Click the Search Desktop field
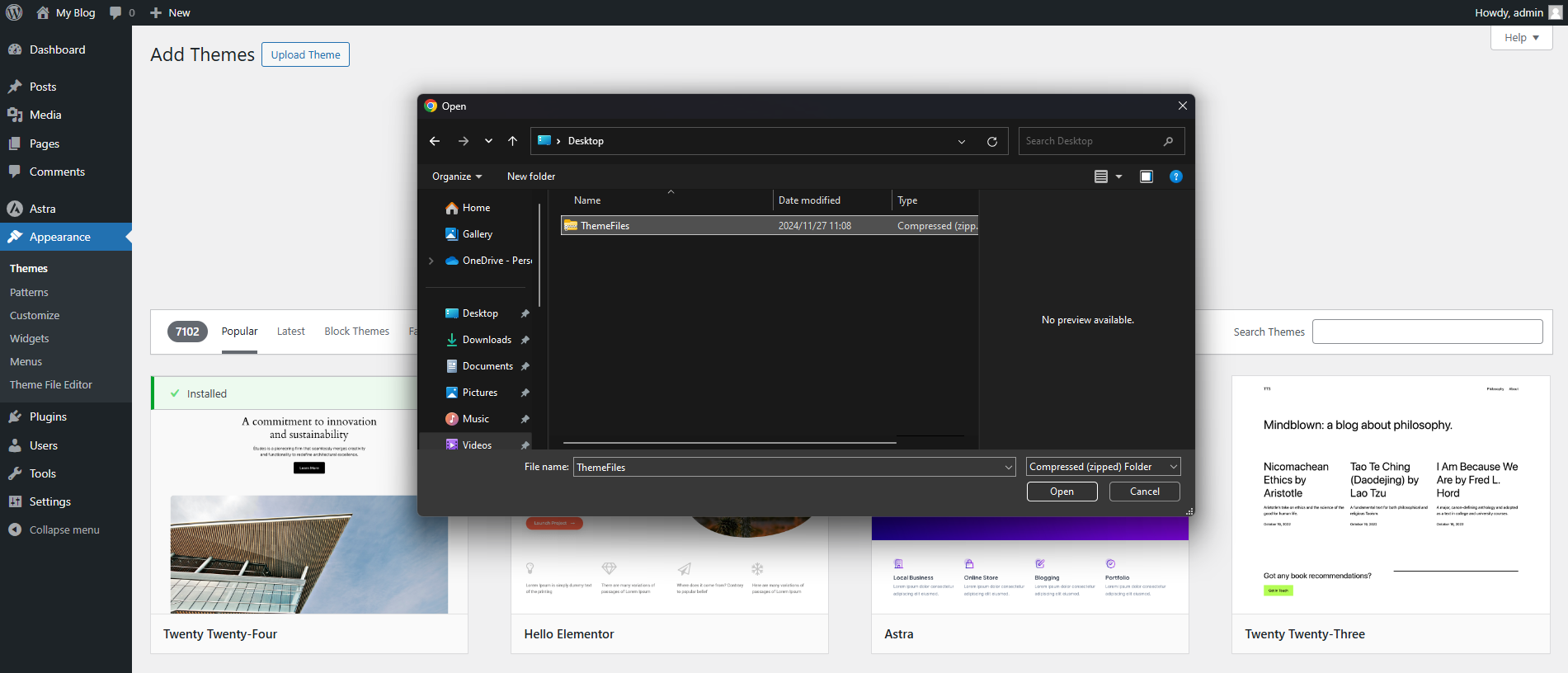This screenshot has width=1568, height=673. pos(1101,141)
